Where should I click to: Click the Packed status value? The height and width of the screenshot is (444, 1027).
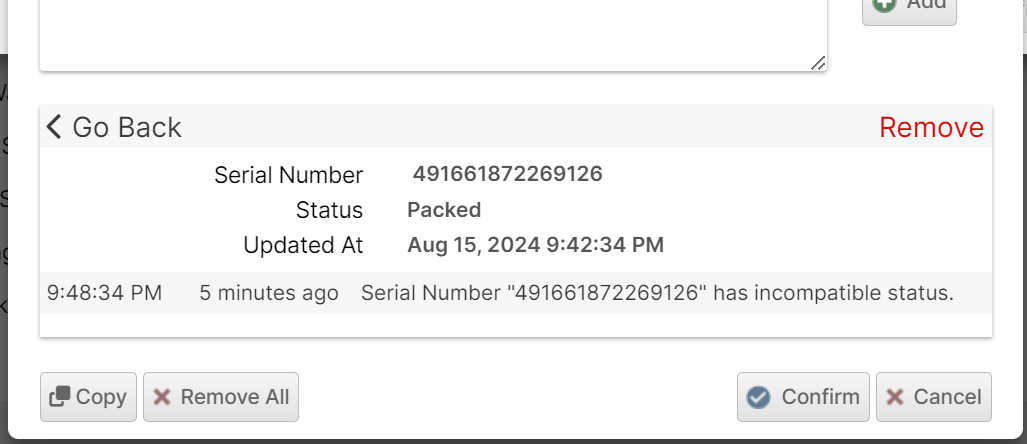444,210
